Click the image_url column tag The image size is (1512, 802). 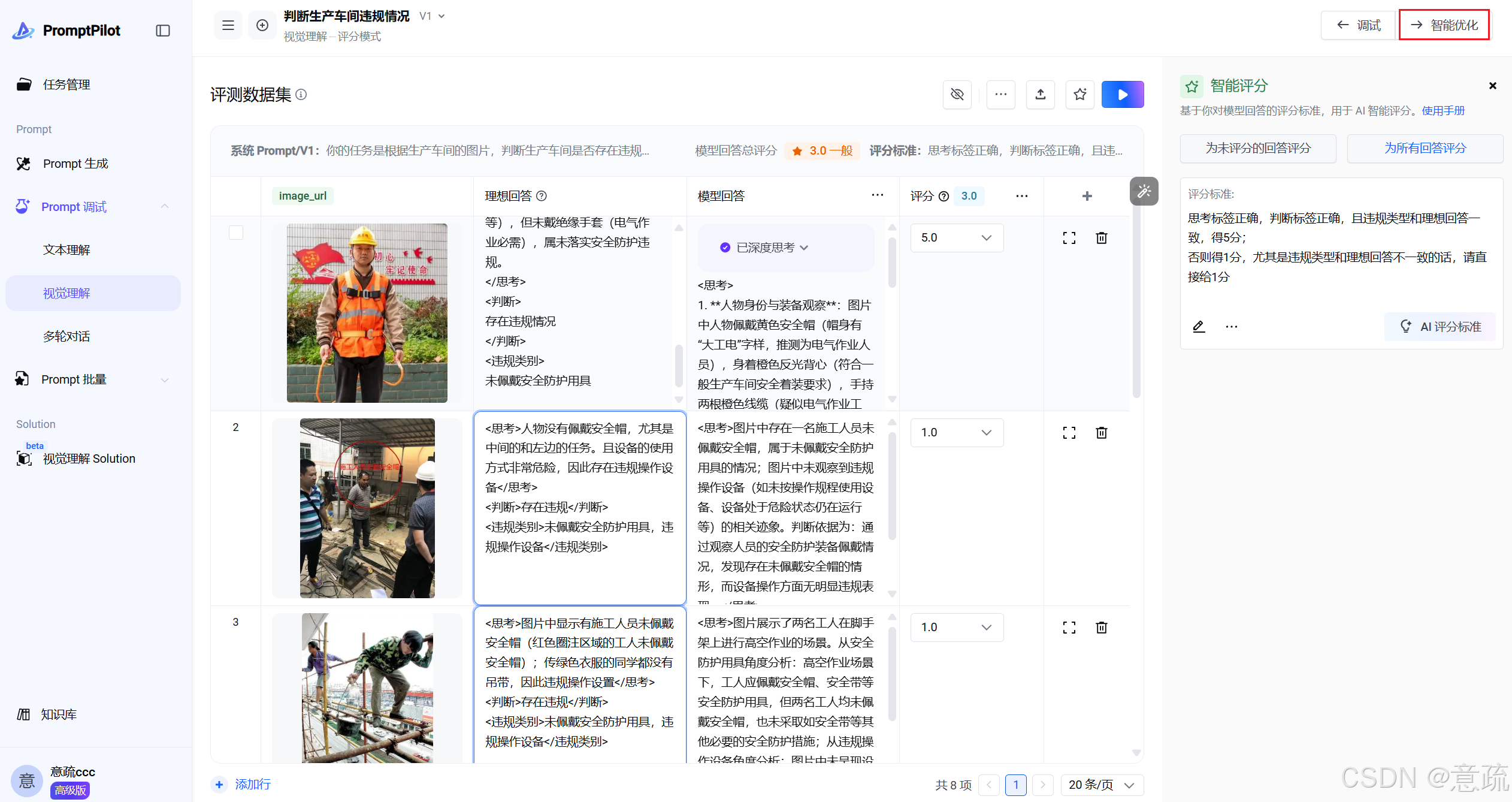pyautogui.click(x=303, y=196)
